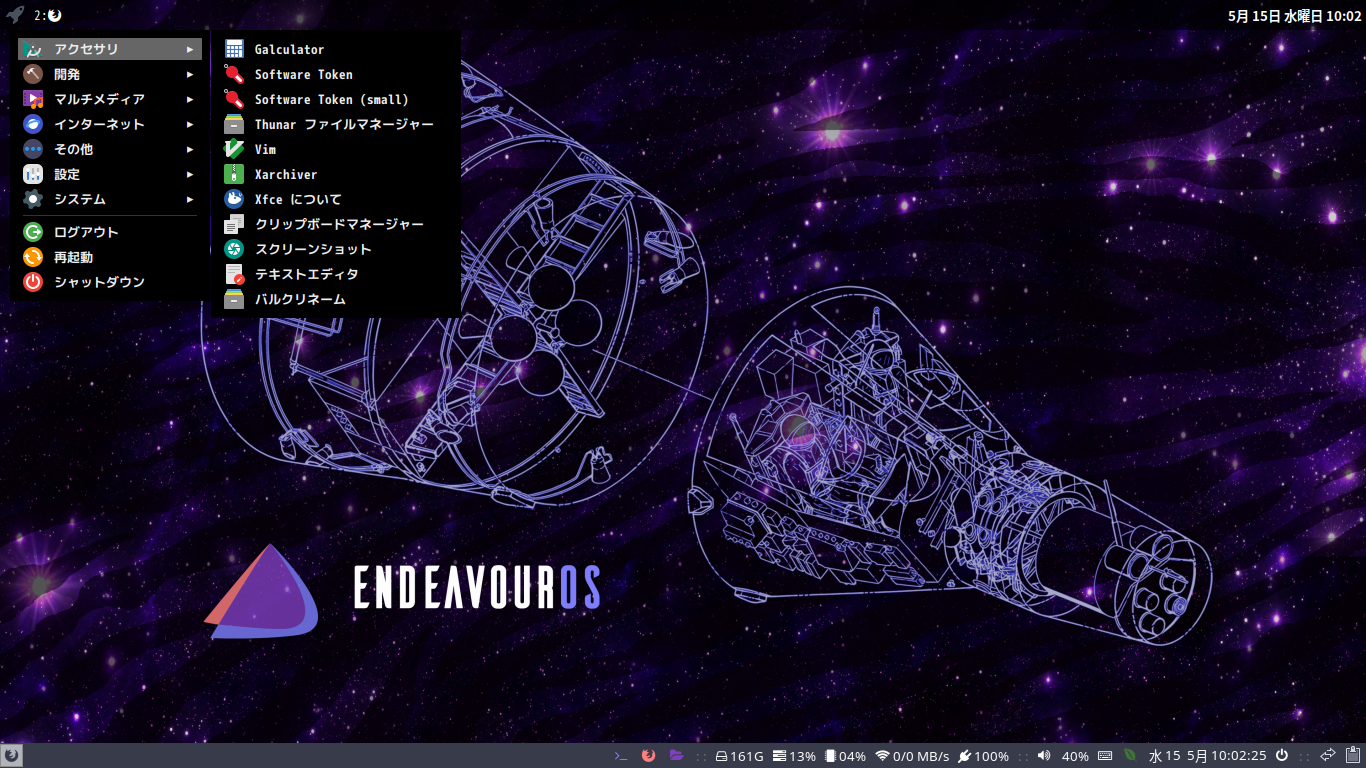The width and height of the screenshot is (1366, 768).
Task: Click the keyboard layout icon in panel
Action: point(1105,756)
